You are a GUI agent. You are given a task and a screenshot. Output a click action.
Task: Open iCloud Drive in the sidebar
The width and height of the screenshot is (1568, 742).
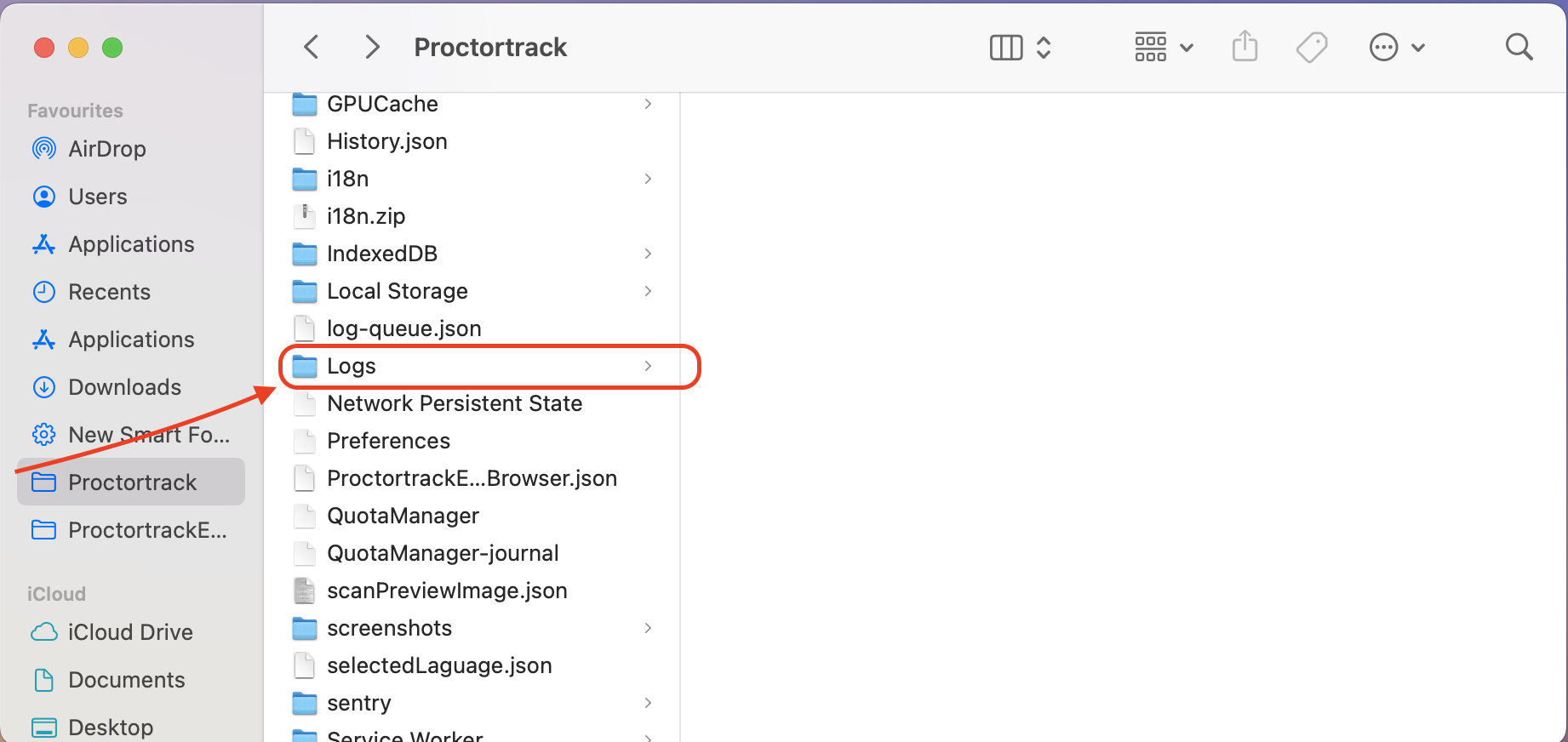[x=130, y=632]
